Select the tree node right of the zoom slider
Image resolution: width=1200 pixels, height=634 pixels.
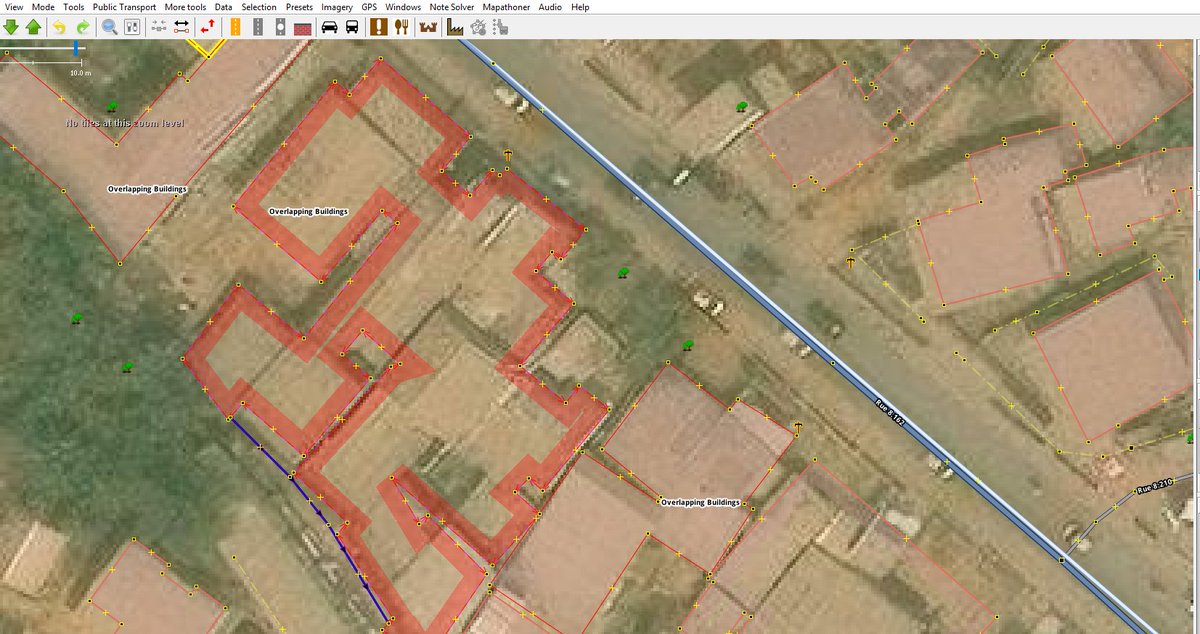tap(112, 105)
